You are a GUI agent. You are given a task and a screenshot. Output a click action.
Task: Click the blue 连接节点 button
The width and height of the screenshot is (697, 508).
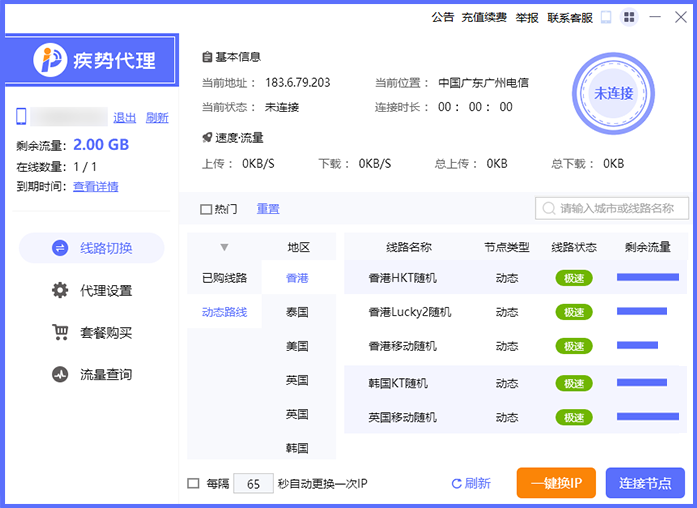tap(645, 483)
